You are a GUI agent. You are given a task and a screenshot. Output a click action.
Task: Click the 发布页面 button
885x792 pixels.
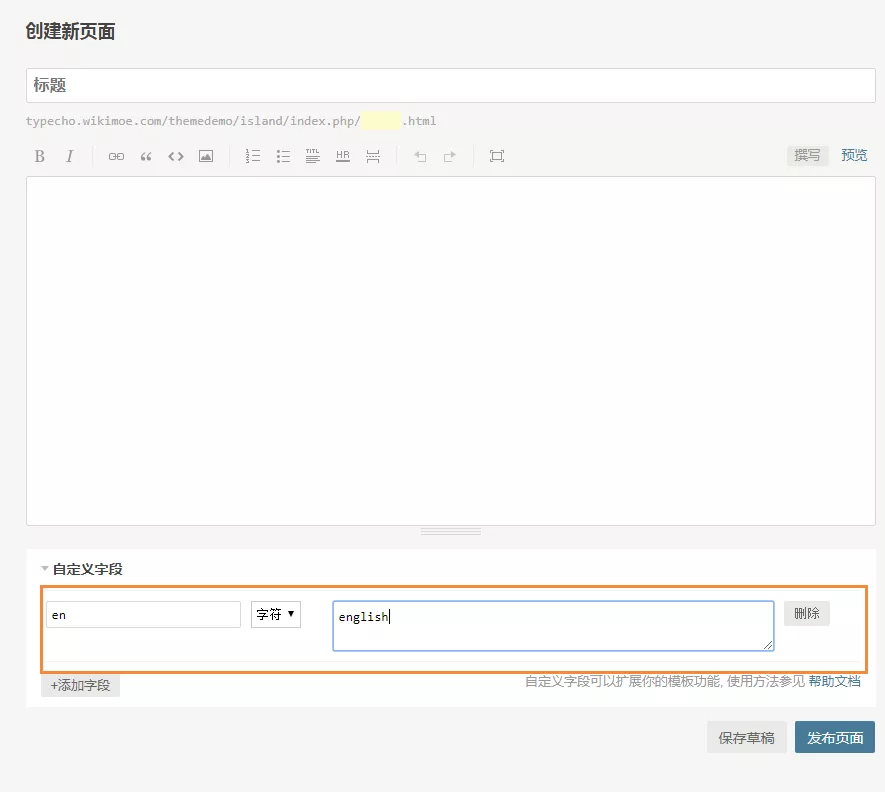[x=835, y=737]
